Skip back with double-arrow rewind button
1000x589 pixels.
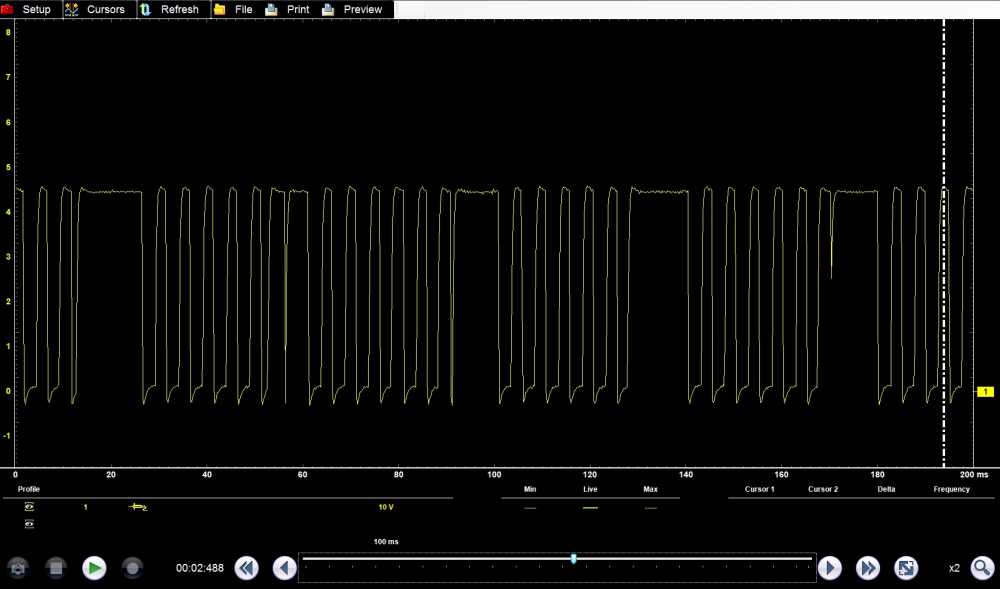(247, 568)
